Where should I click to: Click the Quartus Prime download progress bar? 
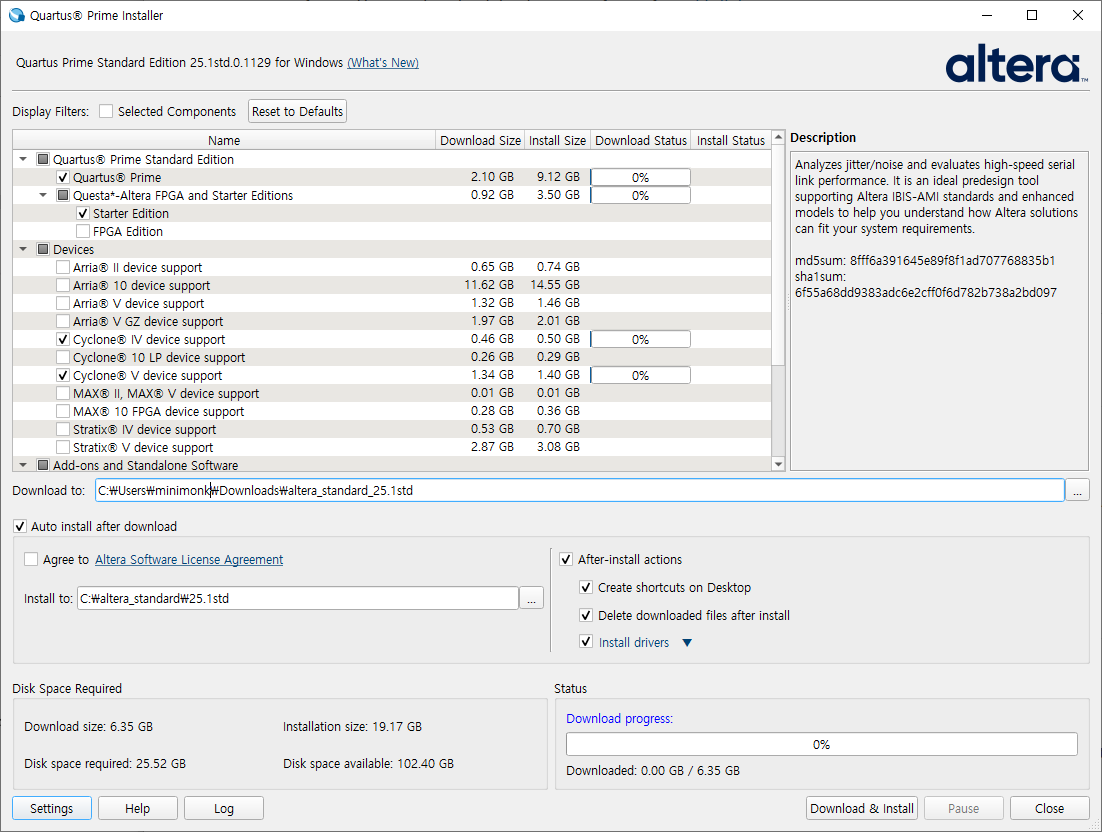[640, 178]
